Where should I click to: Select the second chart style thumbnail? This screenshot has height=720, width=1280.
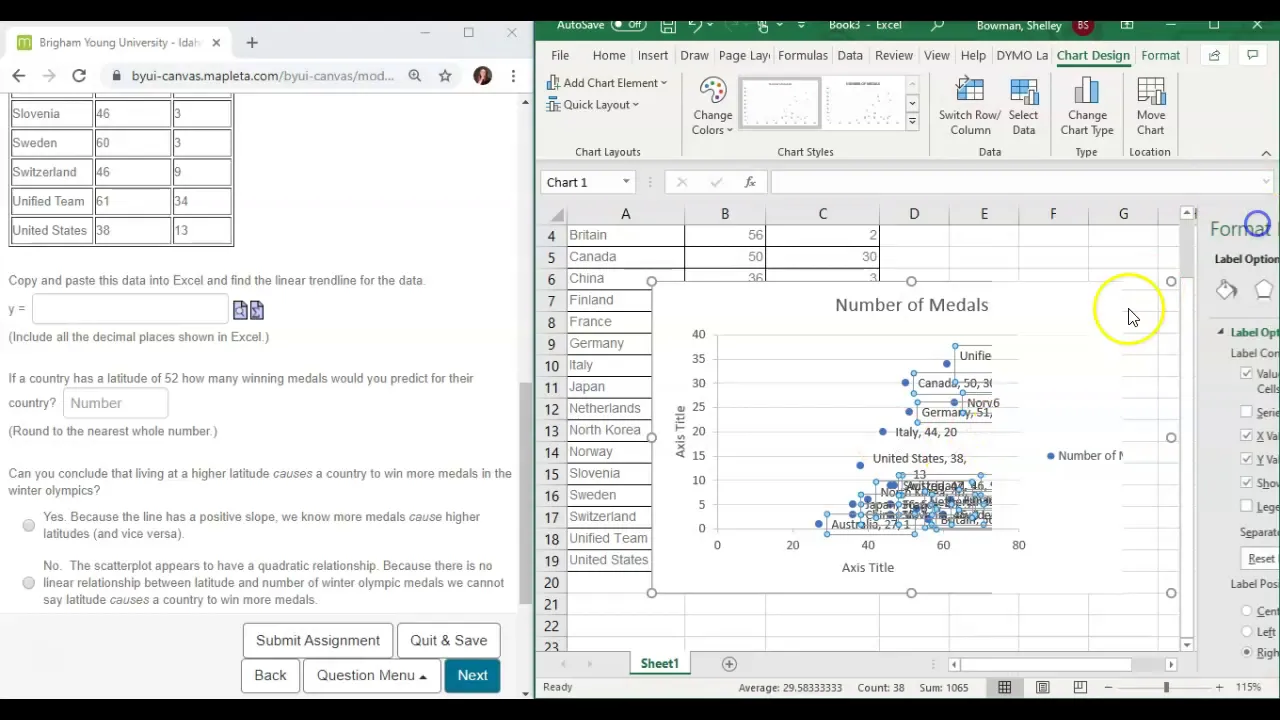[x=864, y=103]
